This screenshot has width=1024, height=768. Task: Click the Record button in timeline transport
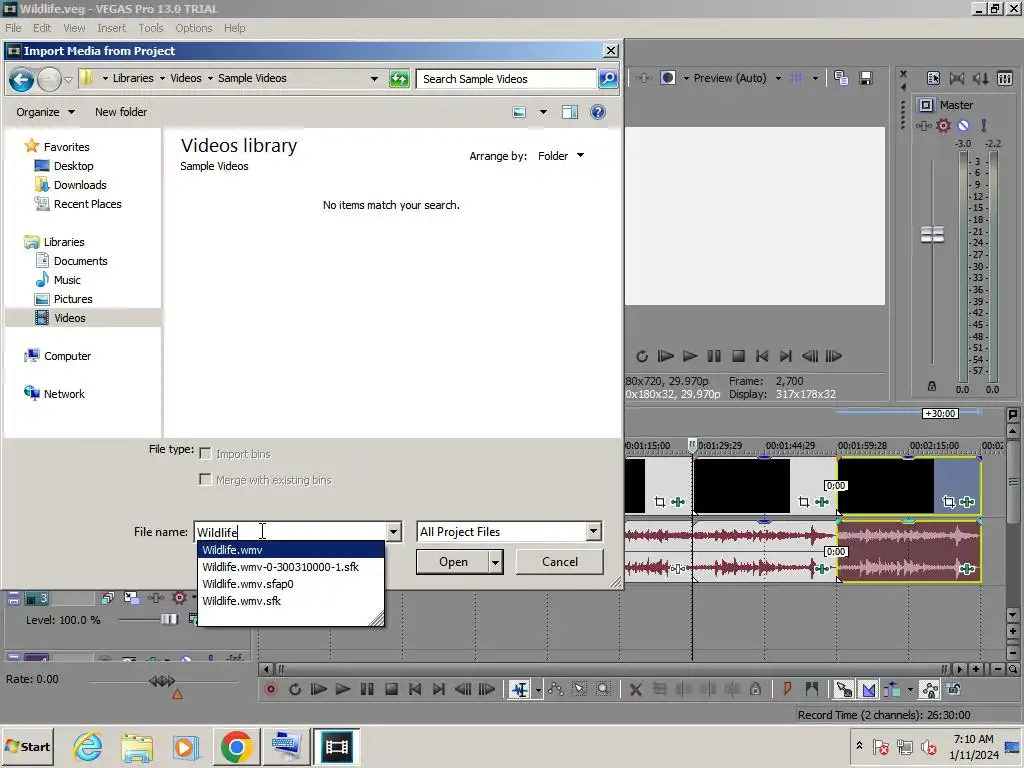[270, 689]
